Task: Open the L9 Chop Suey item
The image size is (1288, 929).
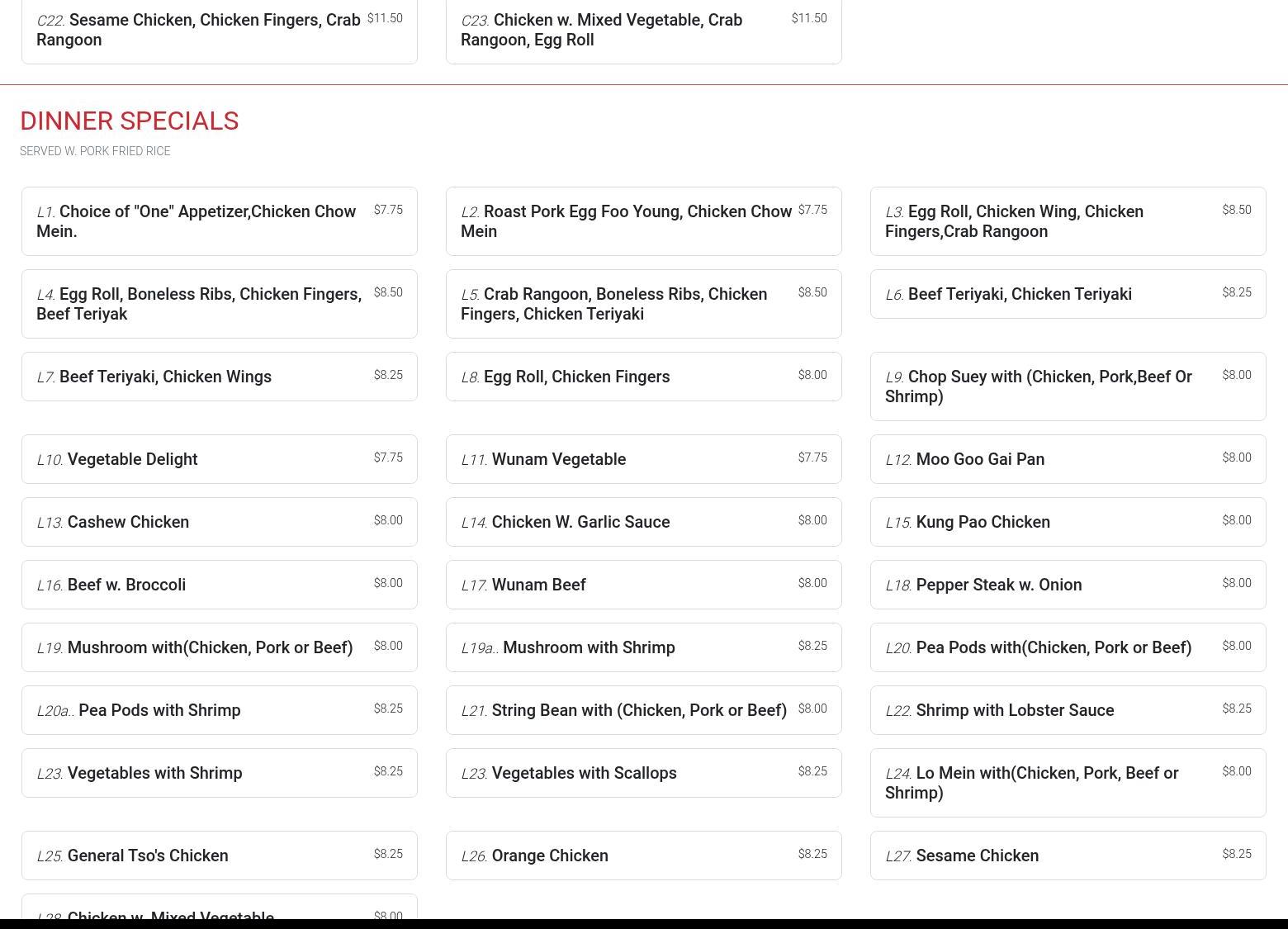Action: (1068, 386)
